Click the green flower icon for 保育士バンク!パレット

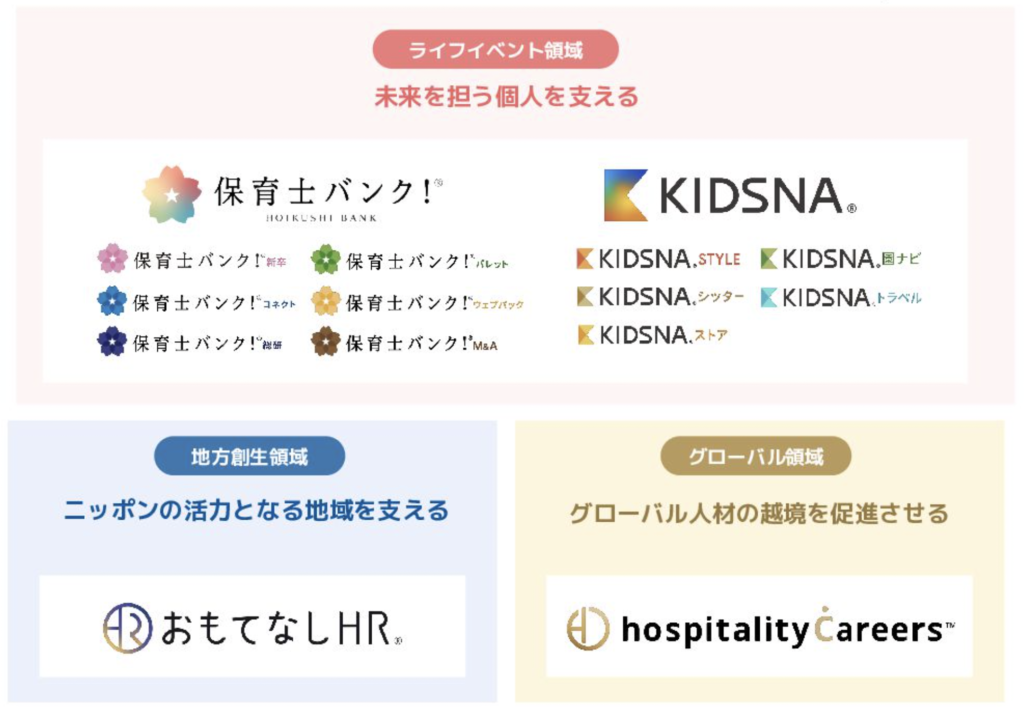326,259
